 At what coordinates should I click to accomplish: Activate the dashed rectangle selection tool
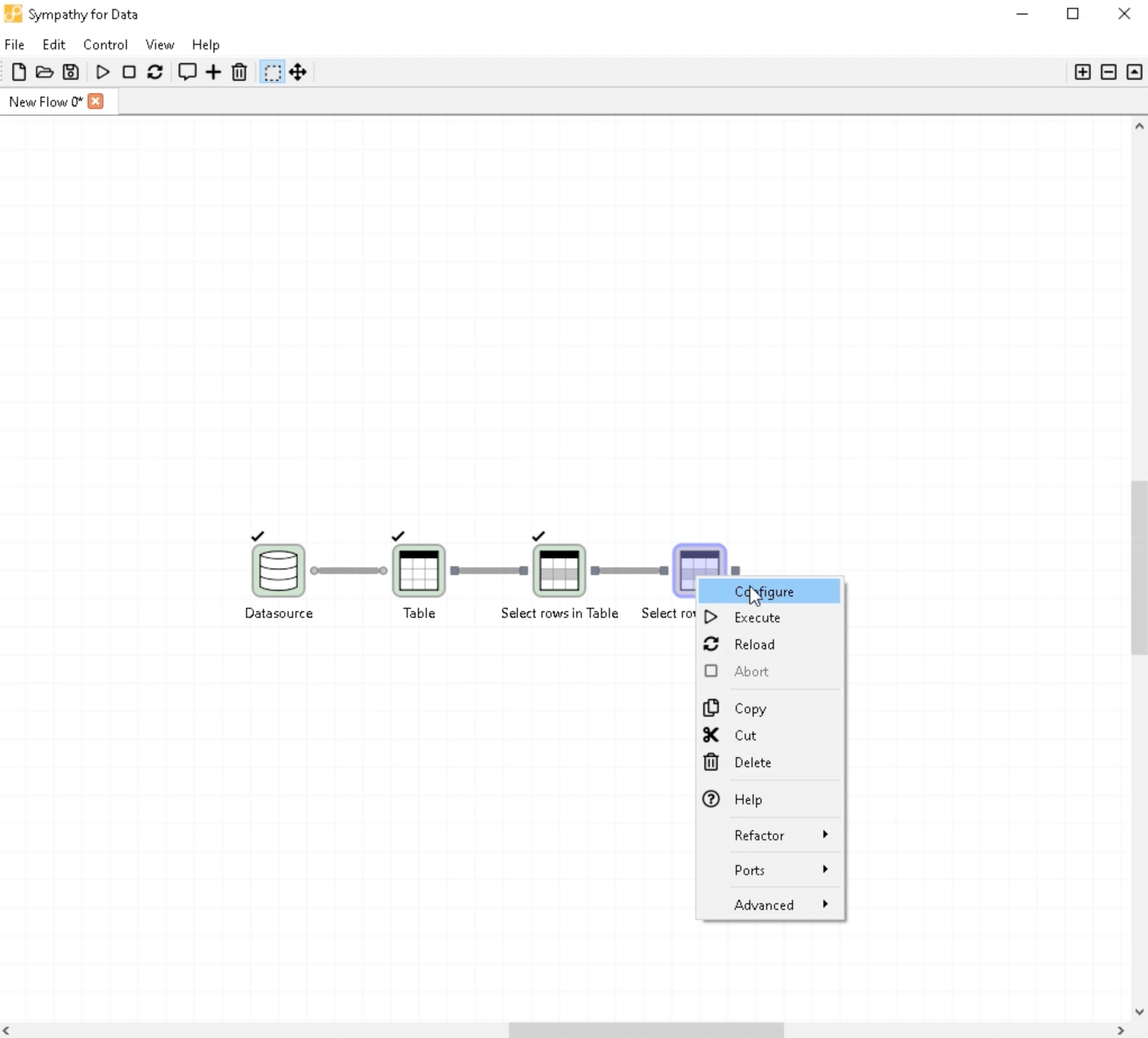tap(272, 72)
